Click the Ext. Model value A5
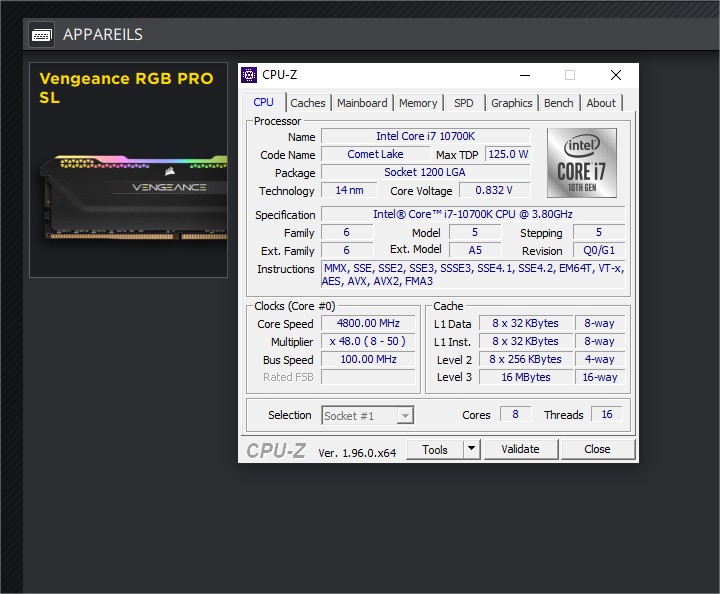 (x=475, y=250)
